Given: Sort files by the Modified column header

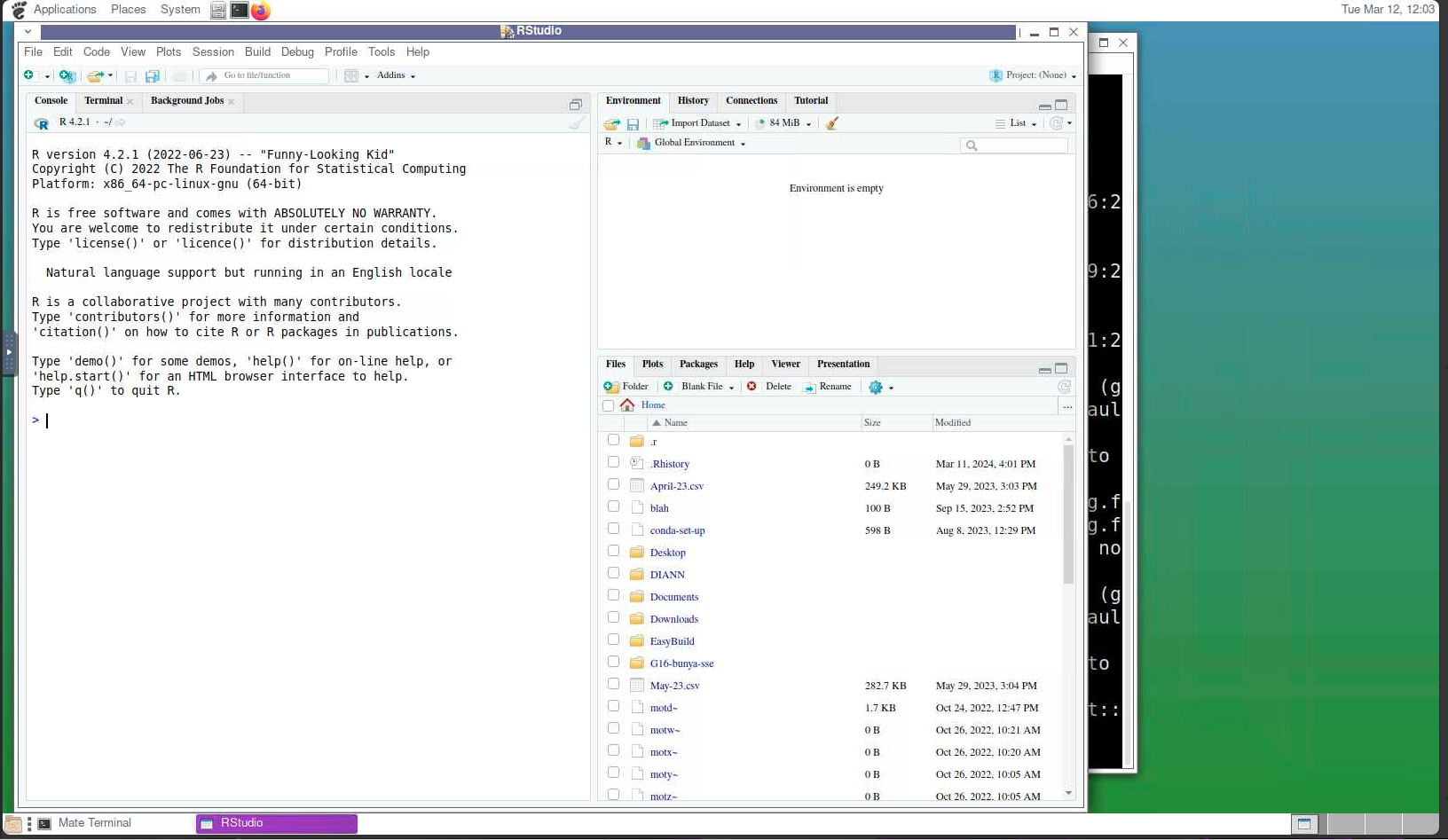Looking at the screenshot, I should [953, 423].
